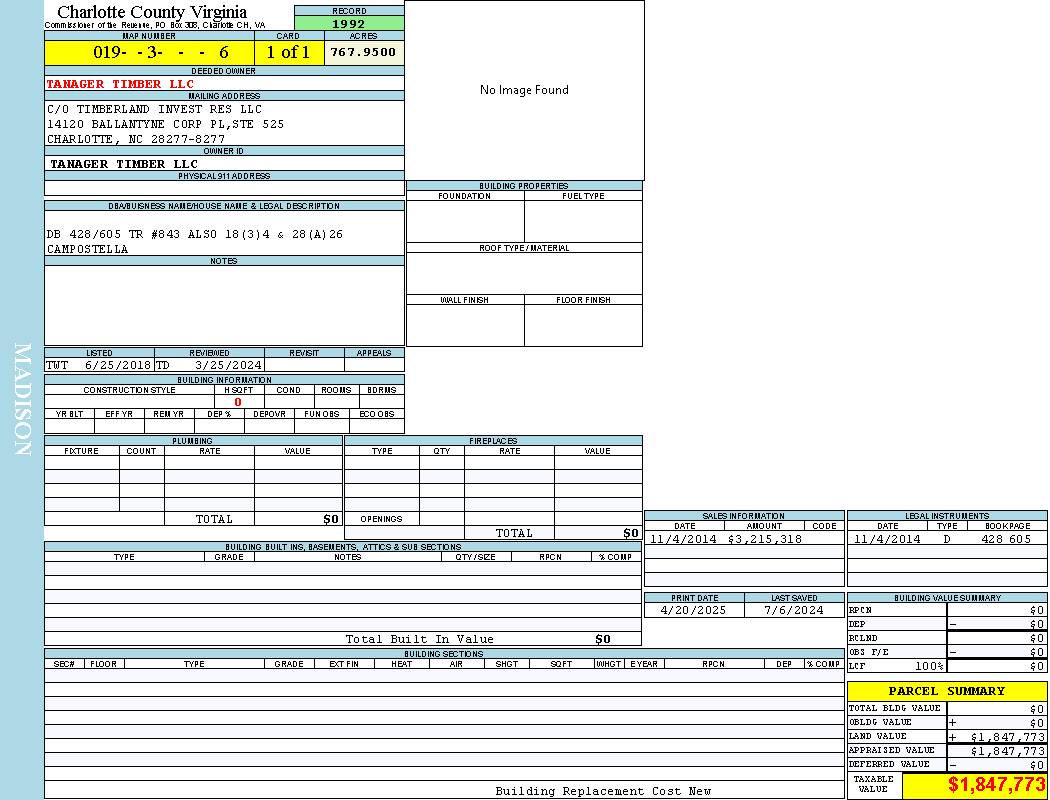
Task: Click the acres value 767.9500
Action: (x=364, y=53)
